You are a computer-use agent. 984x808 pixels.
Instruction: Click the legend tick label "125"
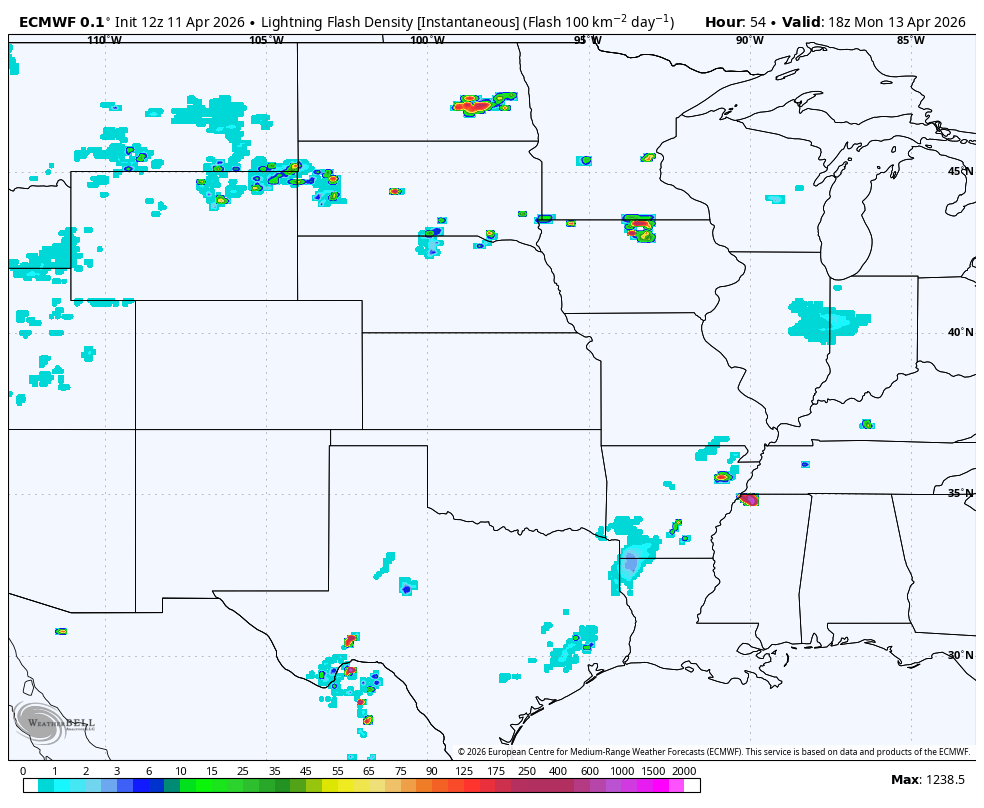[x=464, y=771]
